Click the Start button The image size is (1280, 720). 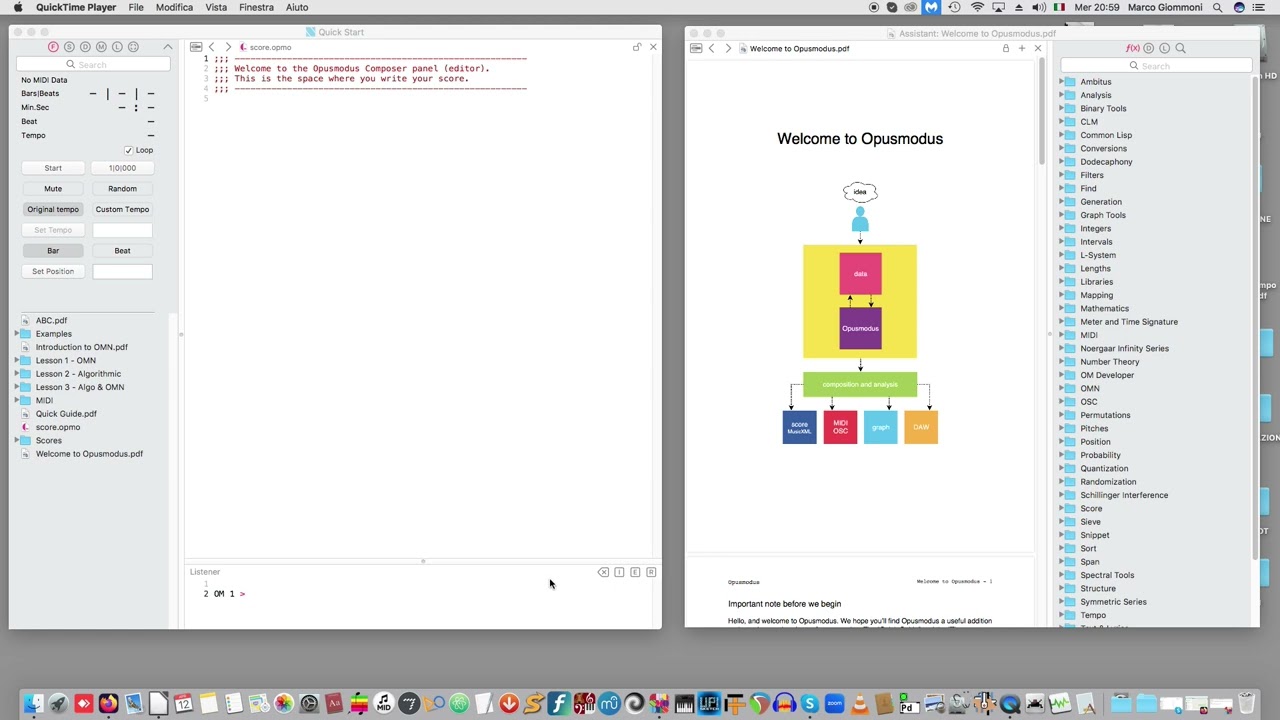53,168
